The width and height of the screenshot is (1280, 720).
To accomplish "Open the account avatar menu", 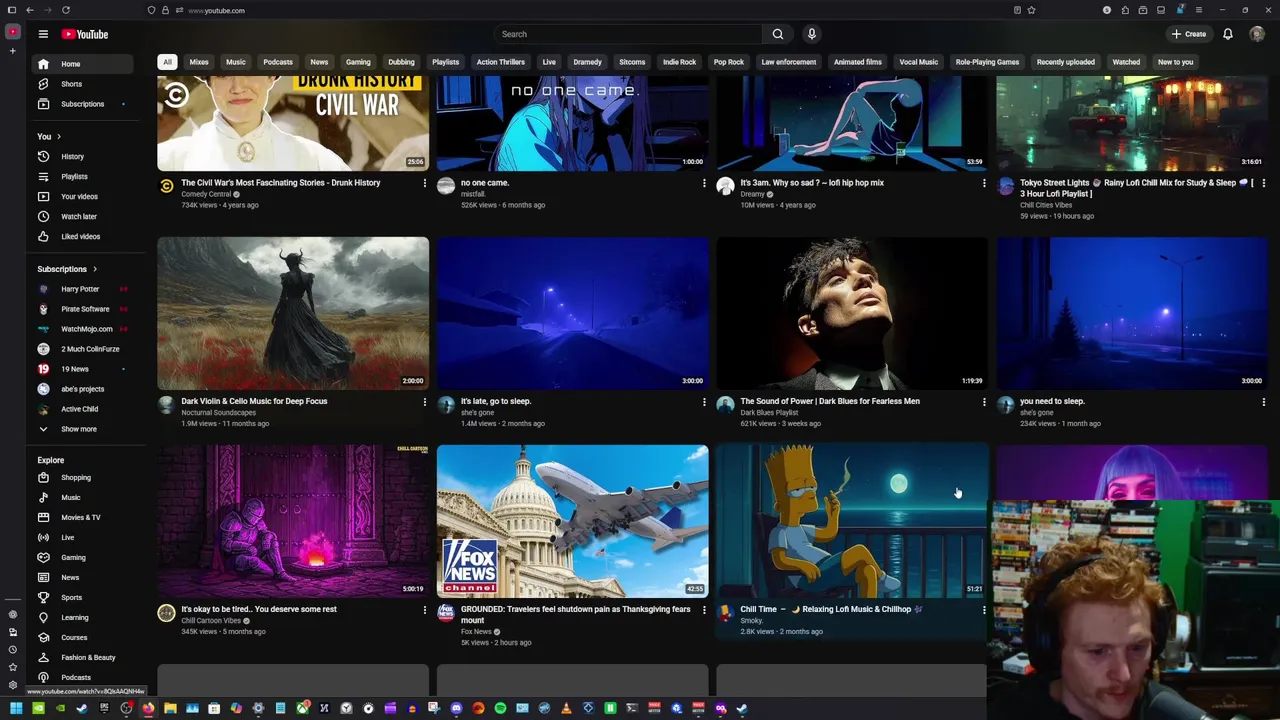I will click(x=1257, y=34).
